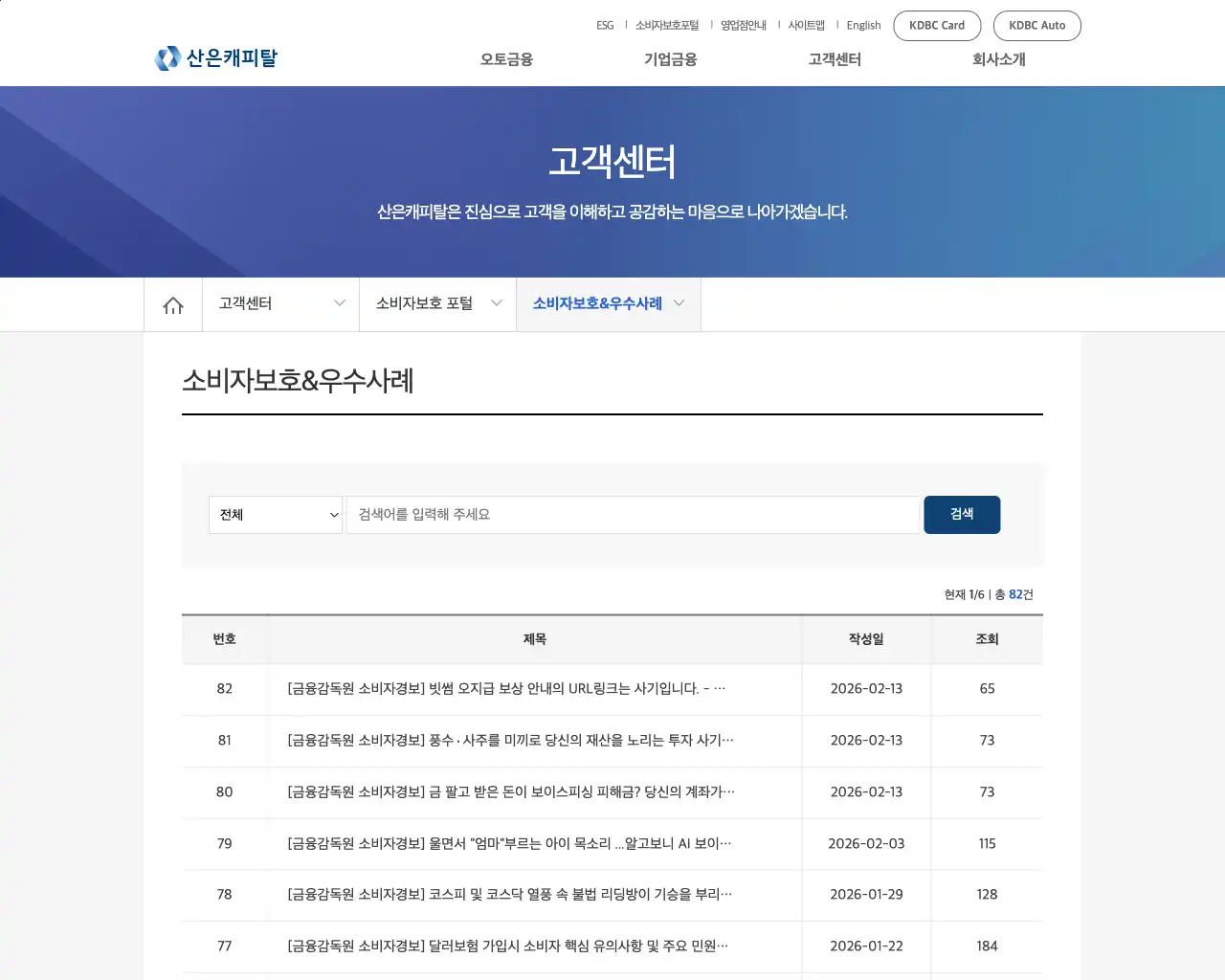Open the 고객센터 menu
The width and height of the screenshot is (1225, 980).
834,59
